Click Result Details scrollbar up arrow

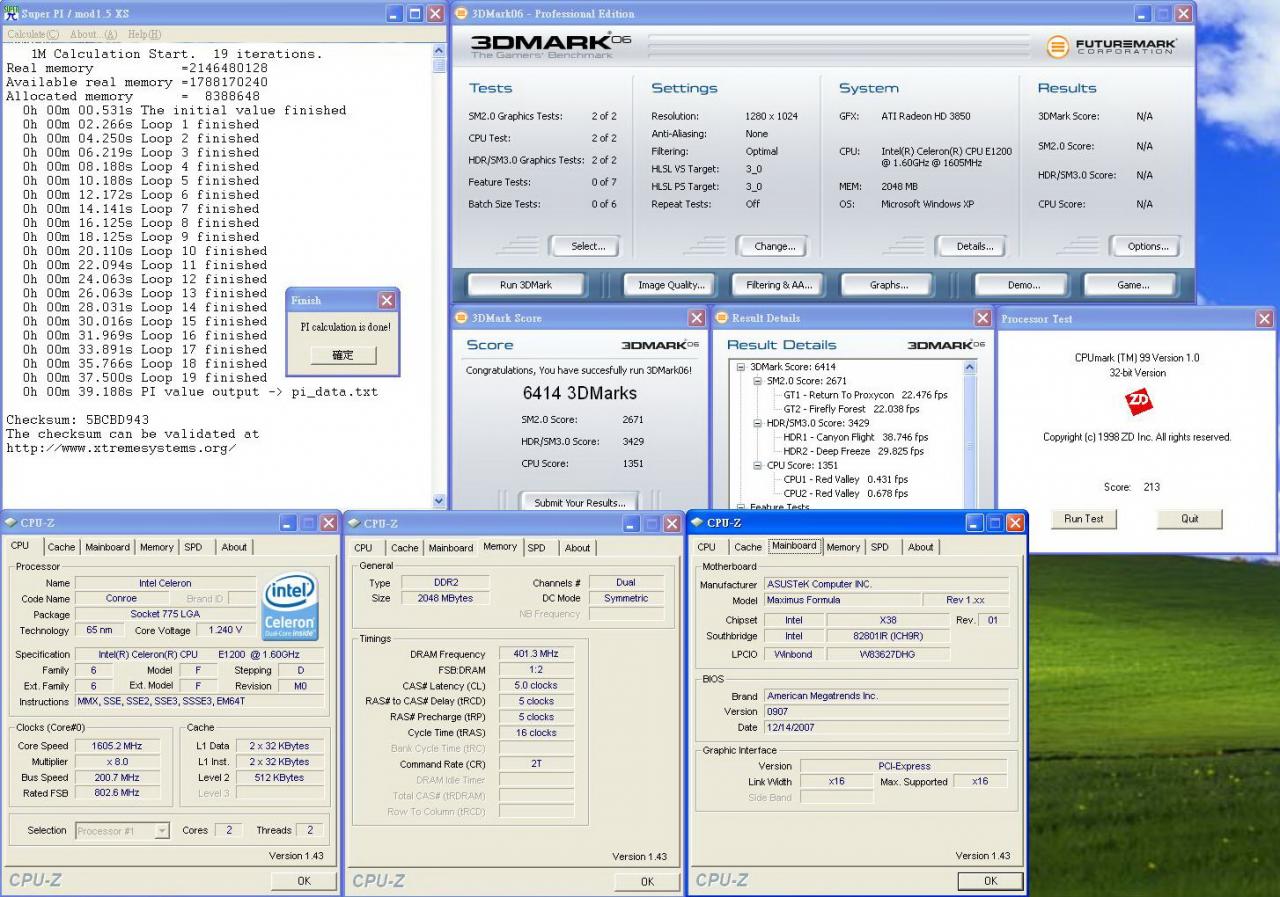tap(970, 368)
